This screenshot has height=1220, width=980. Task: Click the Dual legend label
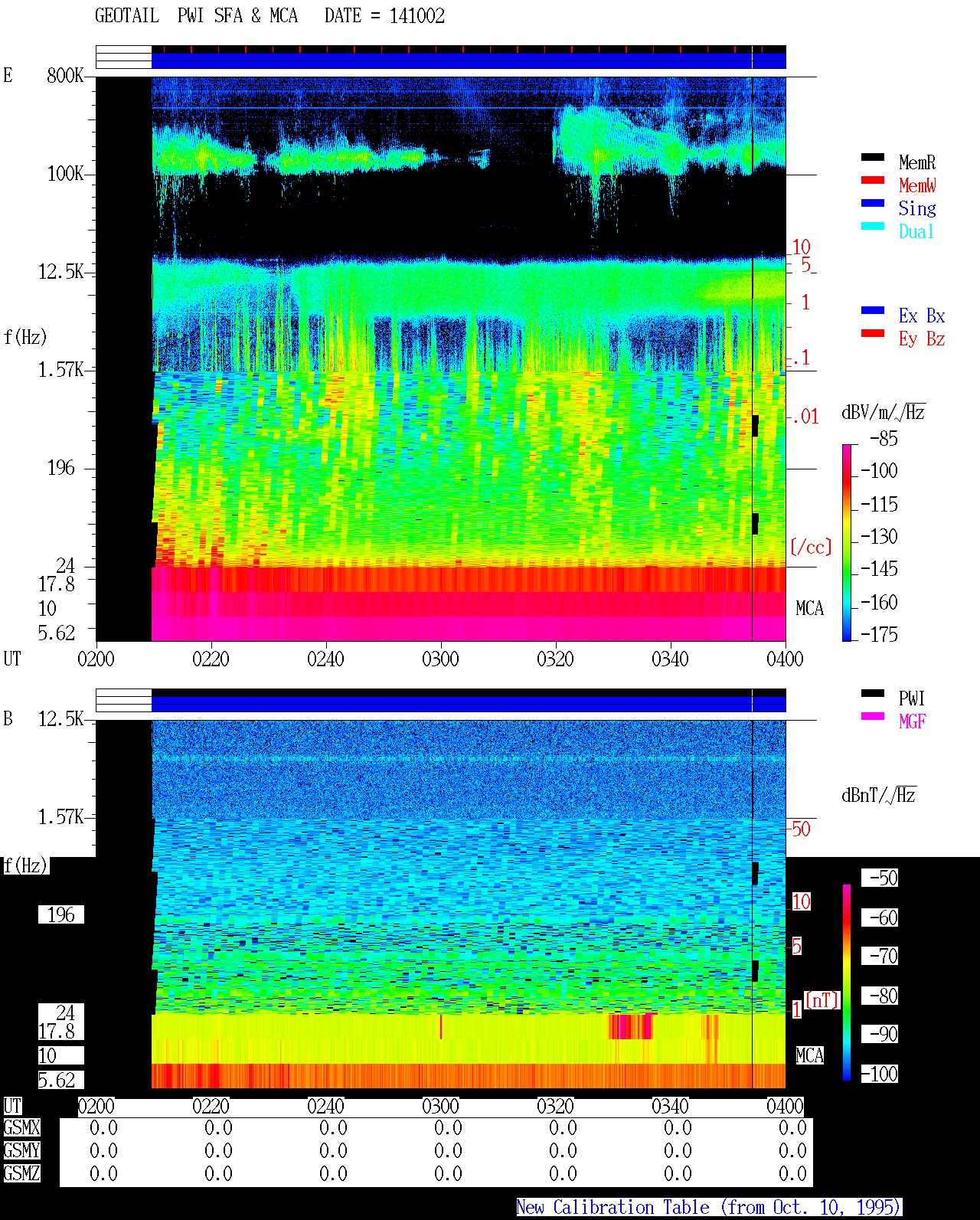coord(917,231)
